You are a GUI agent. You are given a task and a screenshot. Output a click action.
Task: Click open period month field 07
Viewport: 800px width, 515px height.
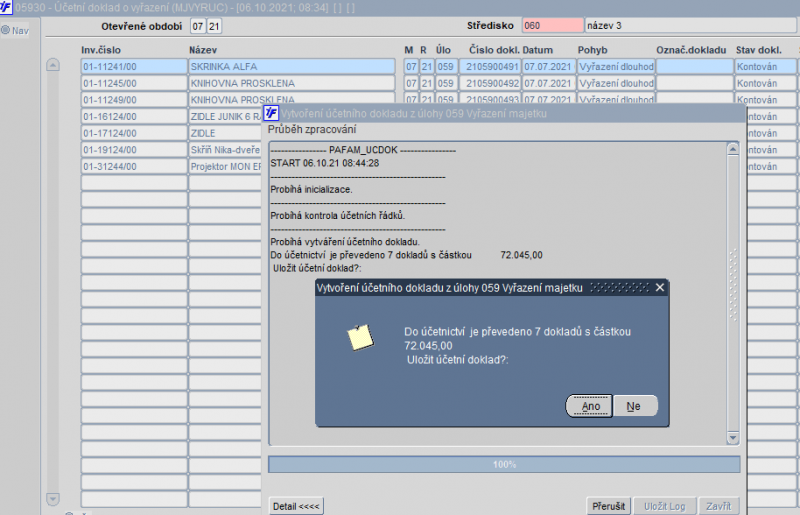coord(197,26)
